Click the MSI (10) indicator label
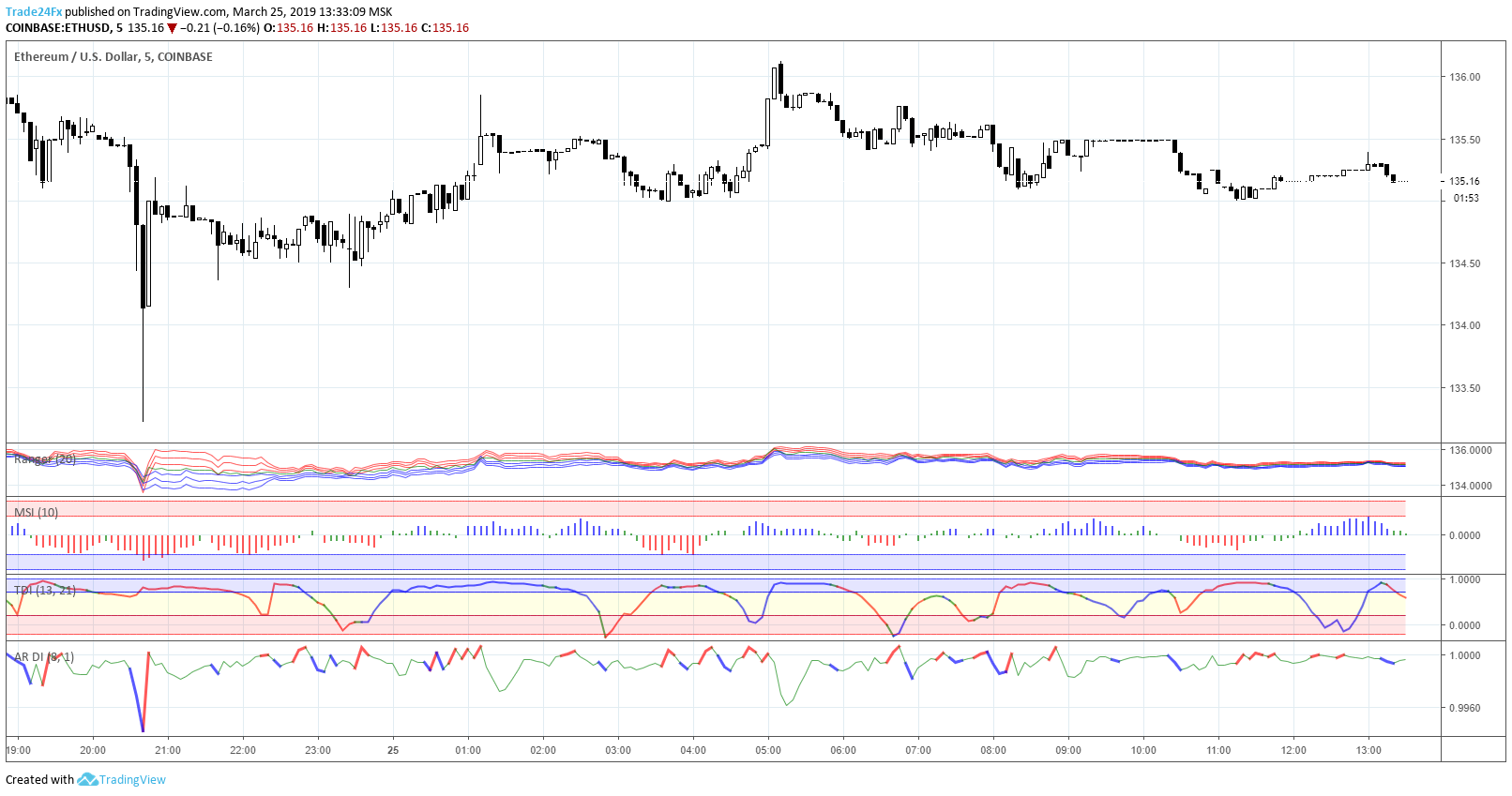1512x796 pixels. 36,512
